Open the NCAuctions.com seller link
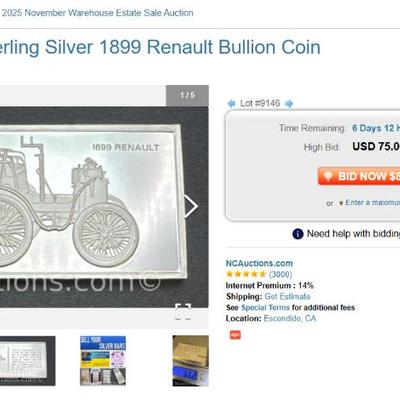 tap(259, 263)
